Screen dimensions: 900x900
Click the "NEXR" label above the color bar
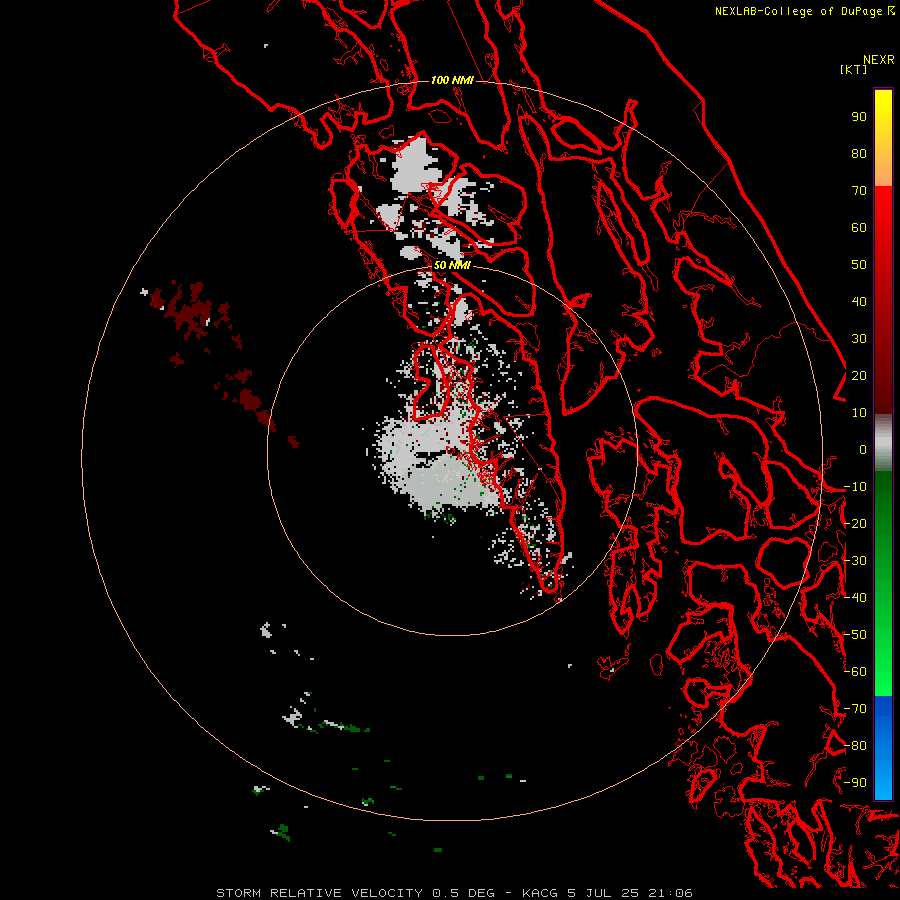point(879,60)
